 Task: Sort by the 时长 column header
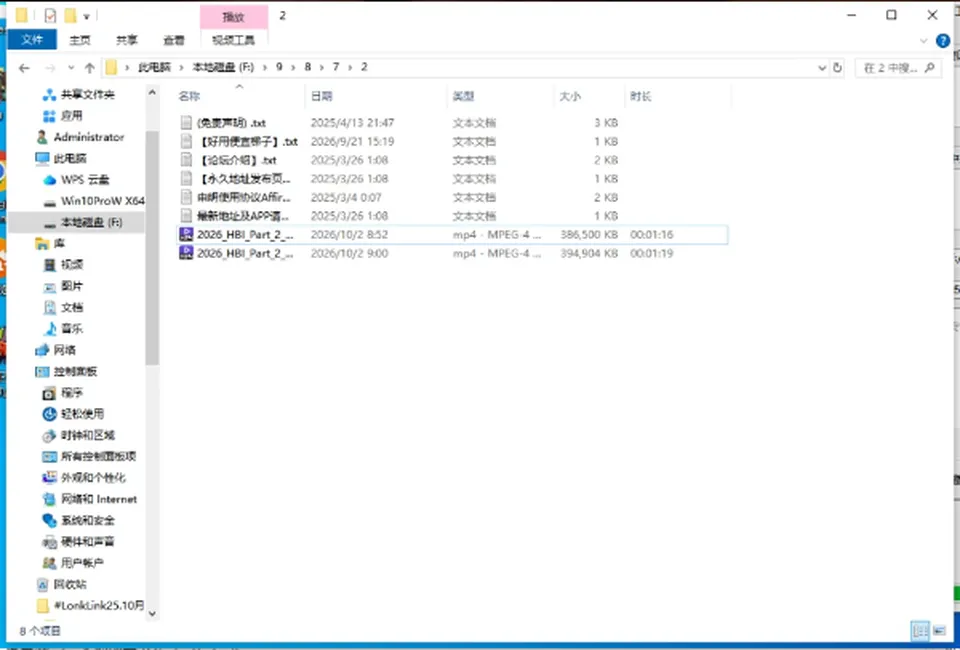(x=641, y=97)
